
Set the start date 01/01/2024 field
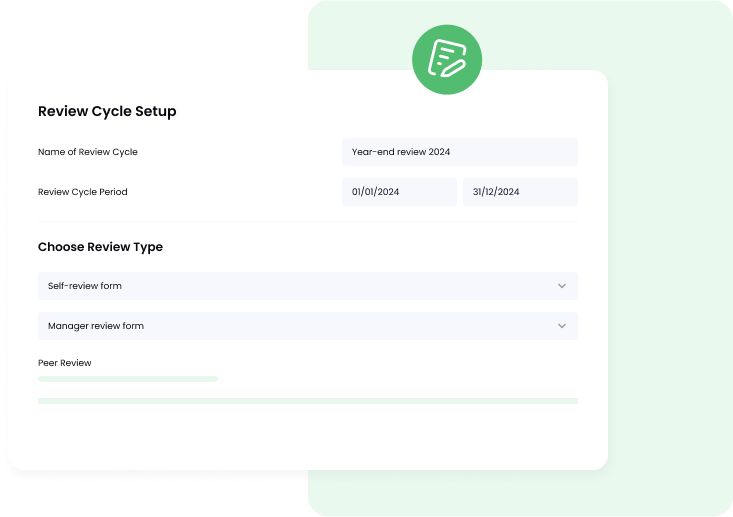pos(399,192)
